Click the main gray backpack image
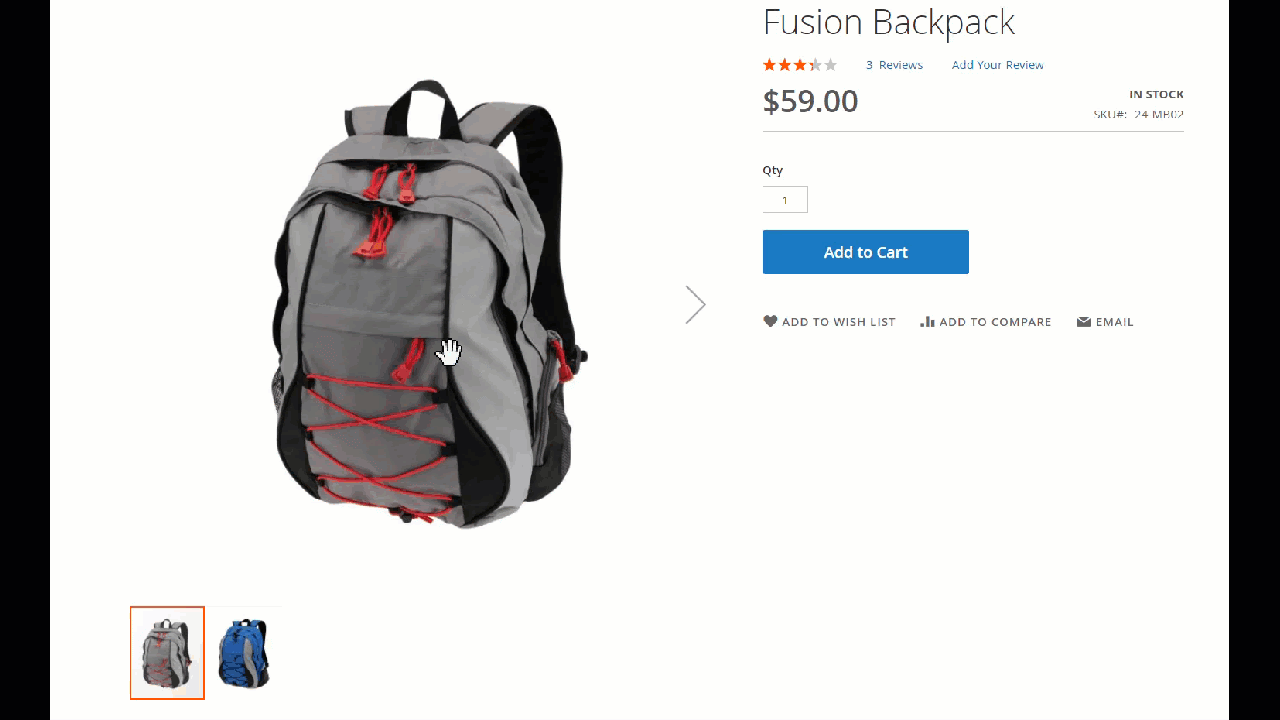The height and width of the screenshot is (720, 1280). (x=427, y=304)
